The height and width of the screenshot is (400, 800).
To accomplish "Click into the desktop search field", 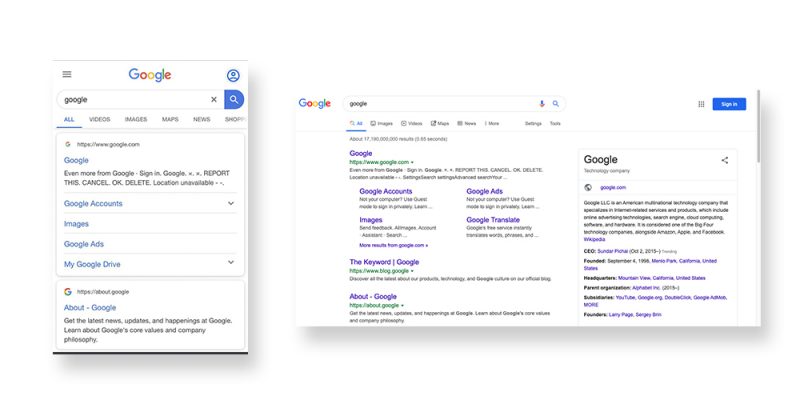I will click(x=440, y=103).
